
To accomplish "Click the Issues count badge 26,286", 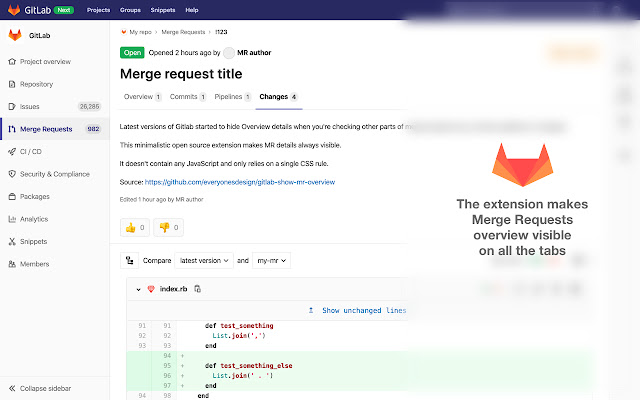I will pyautogui.click(x=89, y=107).
